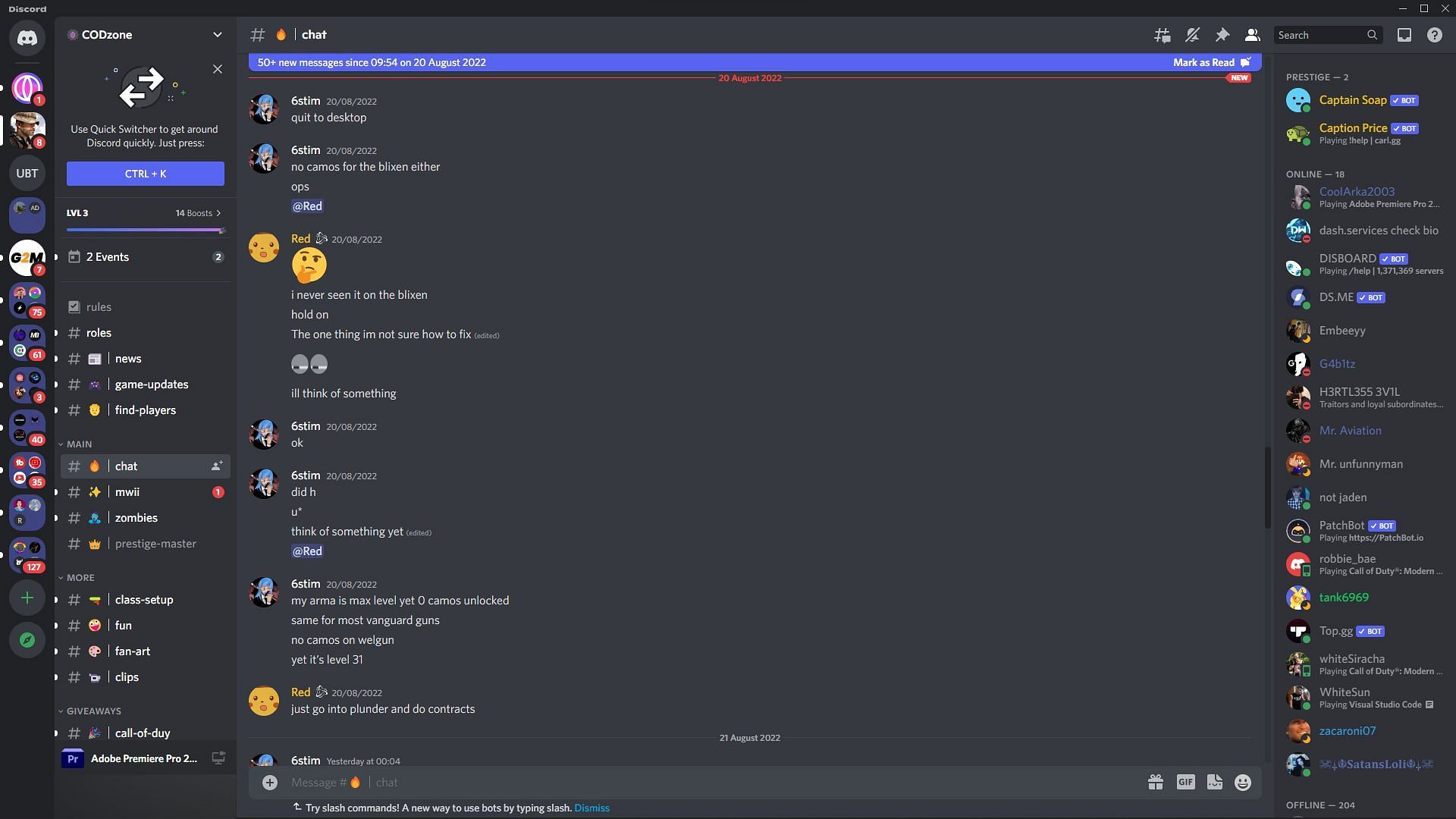The height and width of the screenshot is (819, 1456).
Task: Click the gift/nitro icon in message bar
Action: pos(1155,782)
